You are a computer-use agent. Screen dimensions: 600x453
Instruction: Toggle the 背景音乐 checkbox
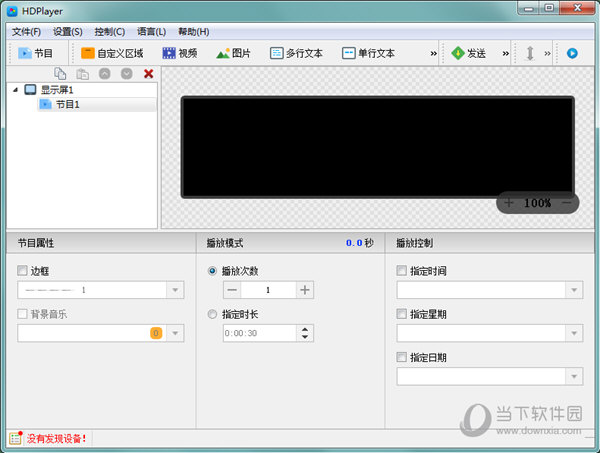click(x=23, y=314)
